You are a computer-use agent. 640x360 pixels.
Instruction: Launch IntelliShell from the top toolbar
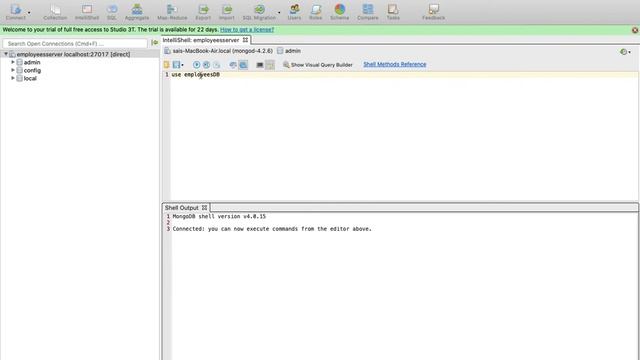(x=87, y=11)
